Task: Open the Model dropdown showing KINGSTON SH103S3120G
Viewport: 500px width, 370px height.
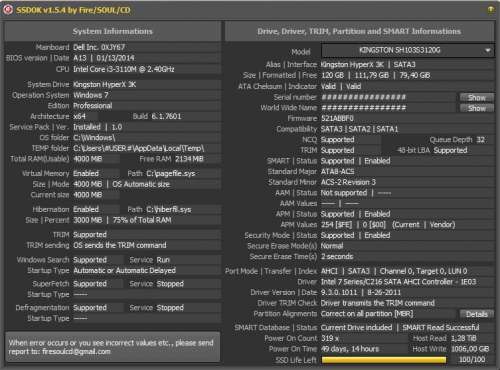Action: click(x=408, y=50)
